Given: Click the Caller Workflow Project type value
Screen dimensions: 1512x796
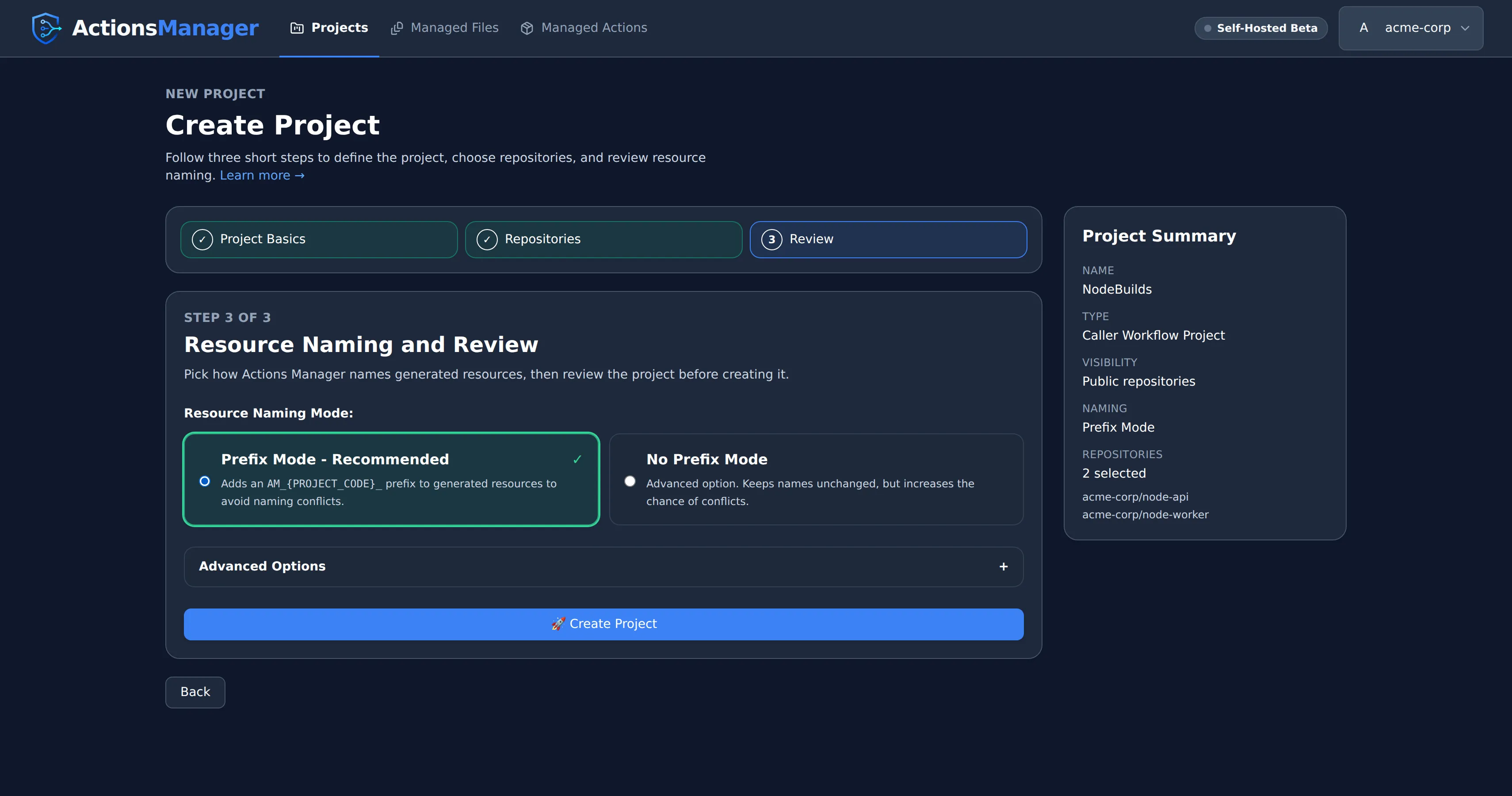Looking at the screenshot, I should click(1154, 335).
